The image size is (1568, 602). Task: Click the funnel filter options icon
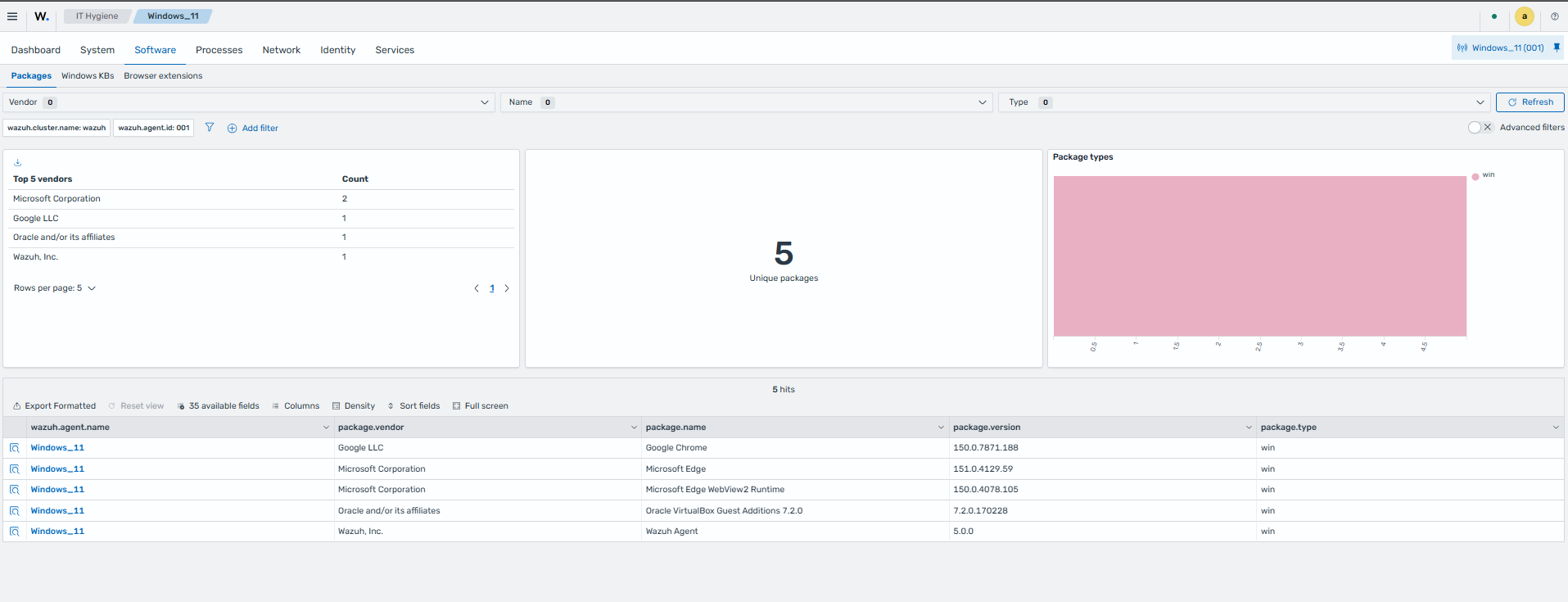210,128
